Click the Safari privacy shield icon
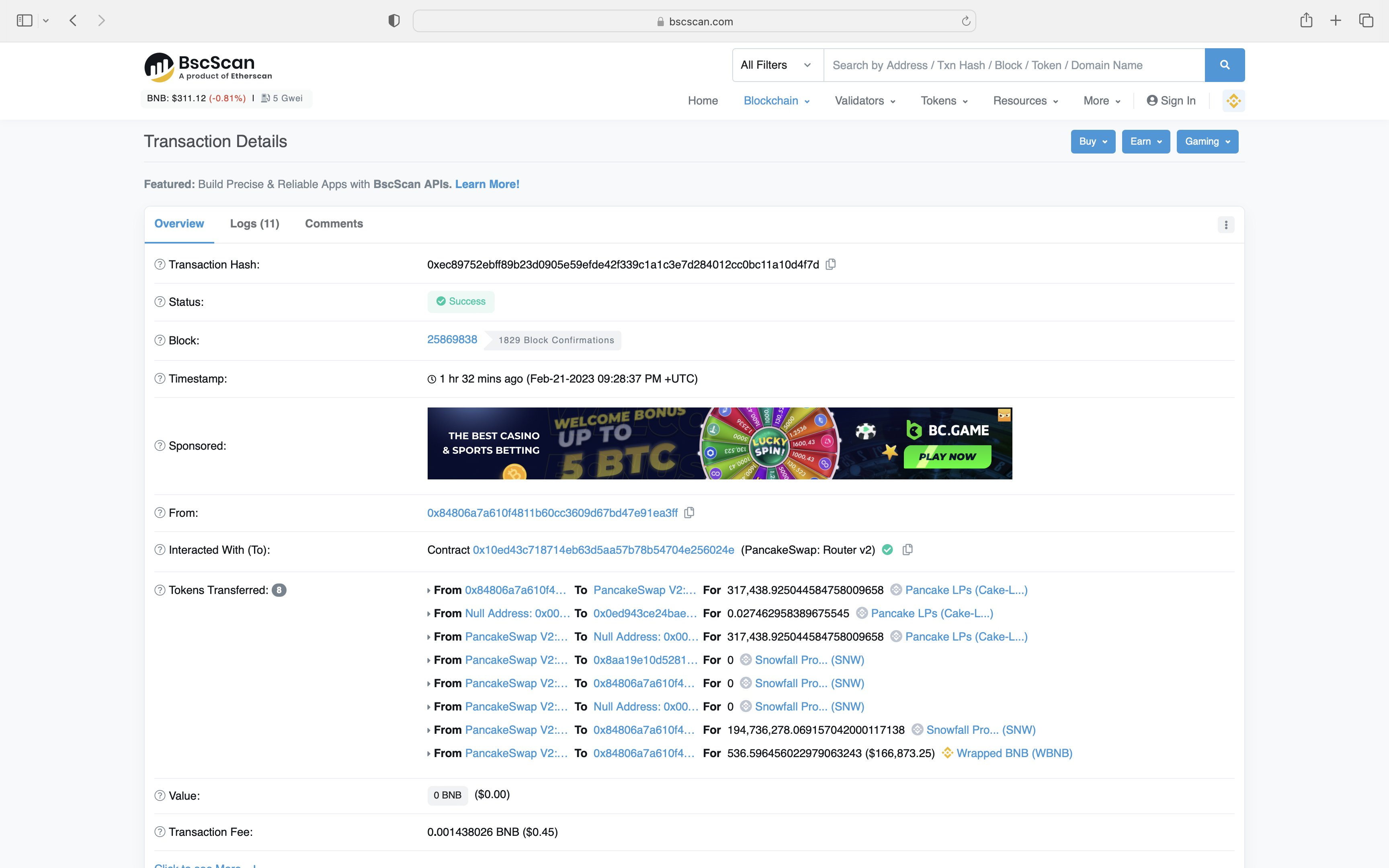Screen dimensions: 1389x868 [x=394, y=20]
